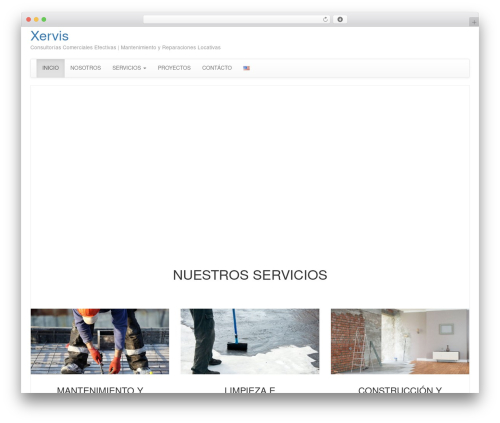Open the INICIO menu item
The height and width of the screenshot is (423, 500).
51,68
